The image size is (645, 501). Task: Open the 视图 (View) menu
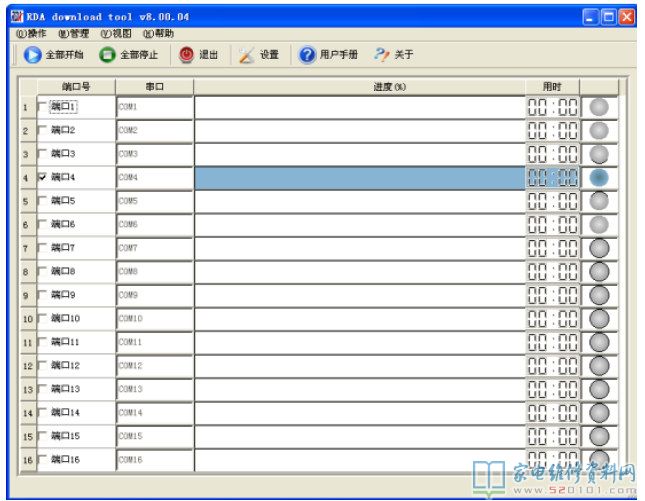tap(115, 34)
